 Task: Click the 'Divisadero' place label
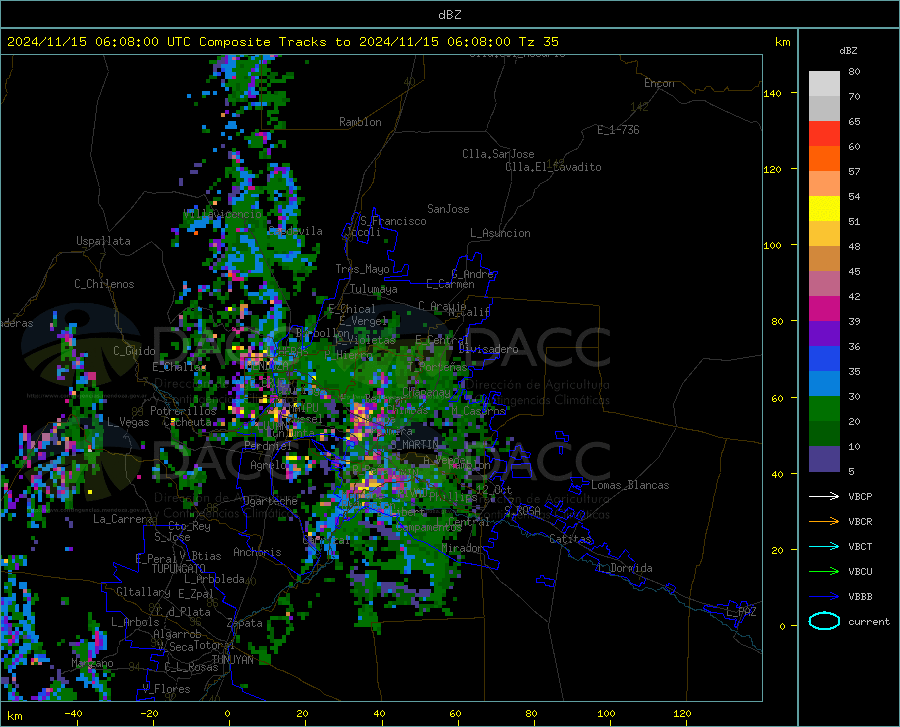click(488, 349)
